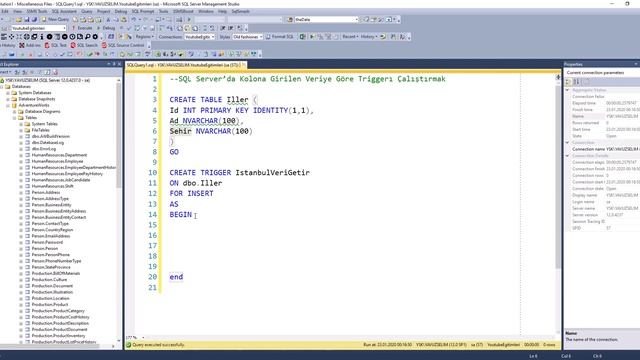Open the Project menu
The height and width of the screenshot is (360, 640).
pos(103,11)
